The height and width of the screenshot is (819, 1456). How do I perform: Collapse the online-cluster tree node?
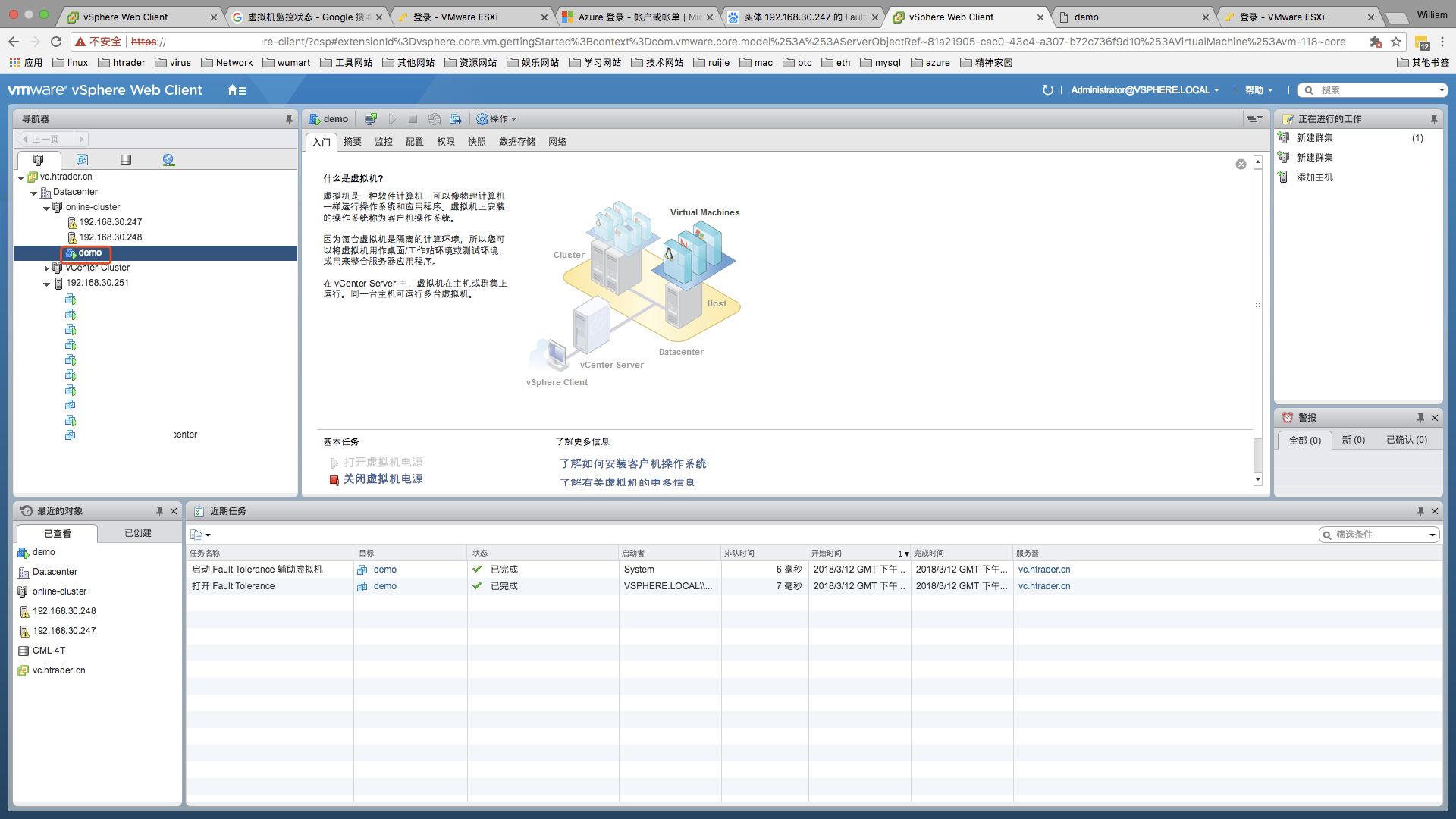(x=46, y=209)
